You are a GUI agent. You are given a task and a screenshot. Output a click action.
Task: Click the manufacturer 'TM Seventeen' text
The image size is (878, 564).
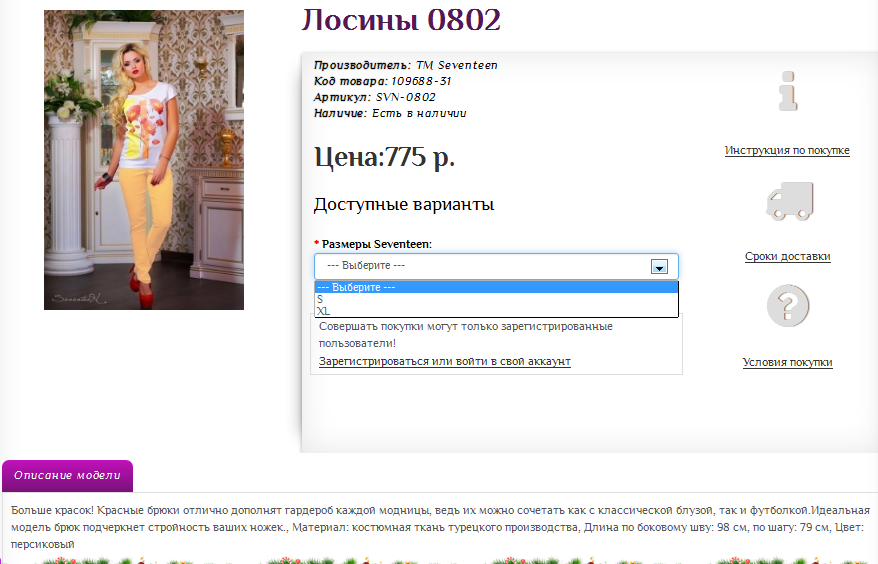click(x=456, y=65)
